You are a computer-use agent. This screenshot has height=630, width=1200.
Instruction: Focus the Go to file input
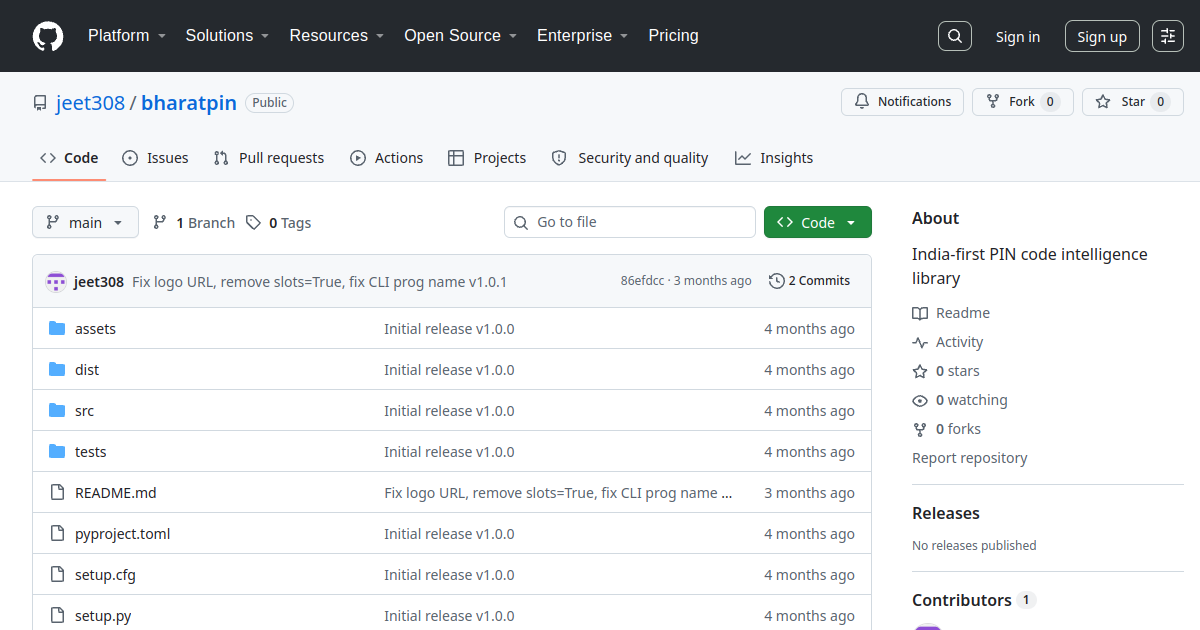coord(630,222)
